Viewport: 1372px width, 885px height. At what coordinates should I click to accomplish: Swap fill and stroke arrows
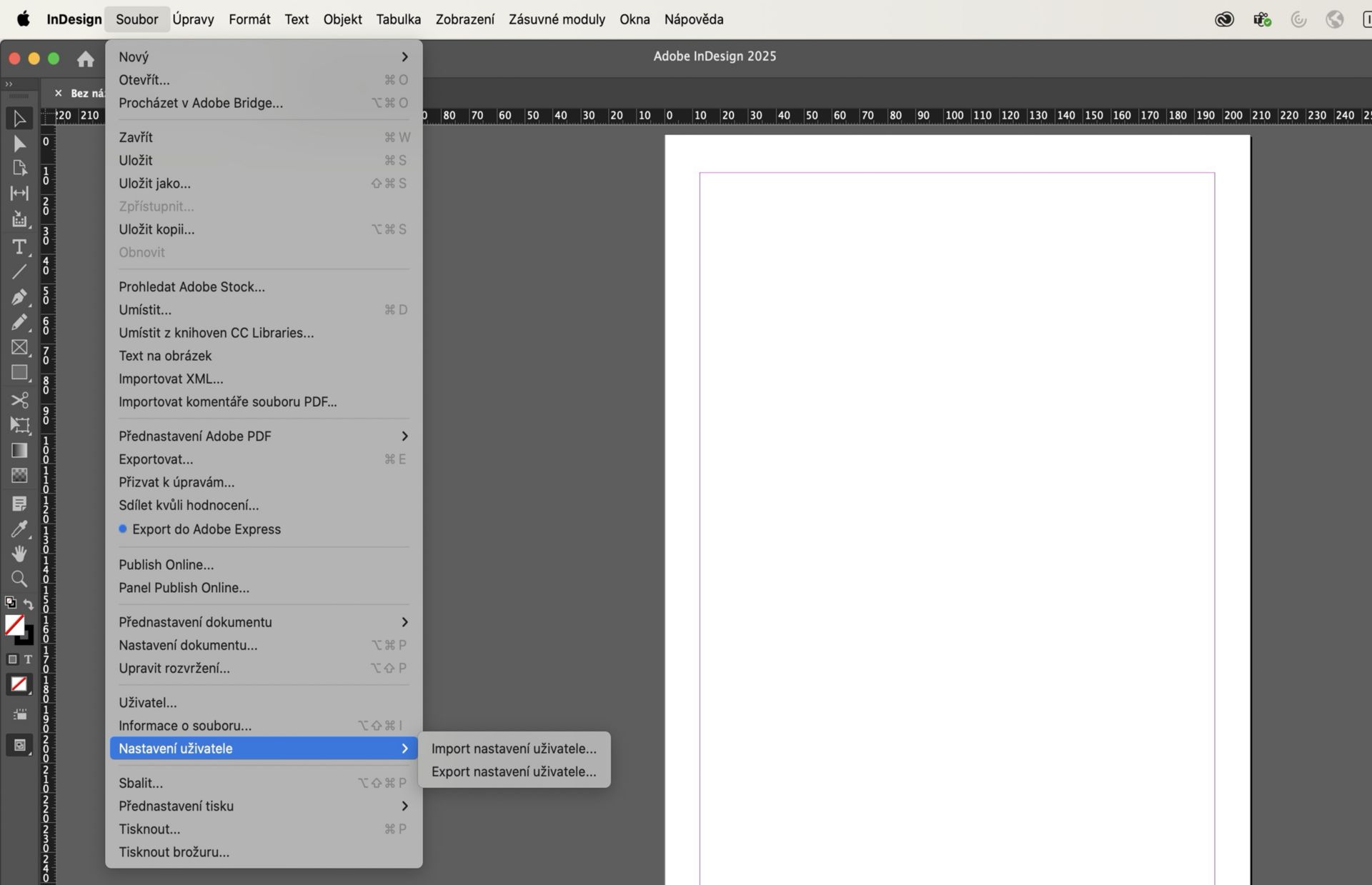[x=29, y=604]
